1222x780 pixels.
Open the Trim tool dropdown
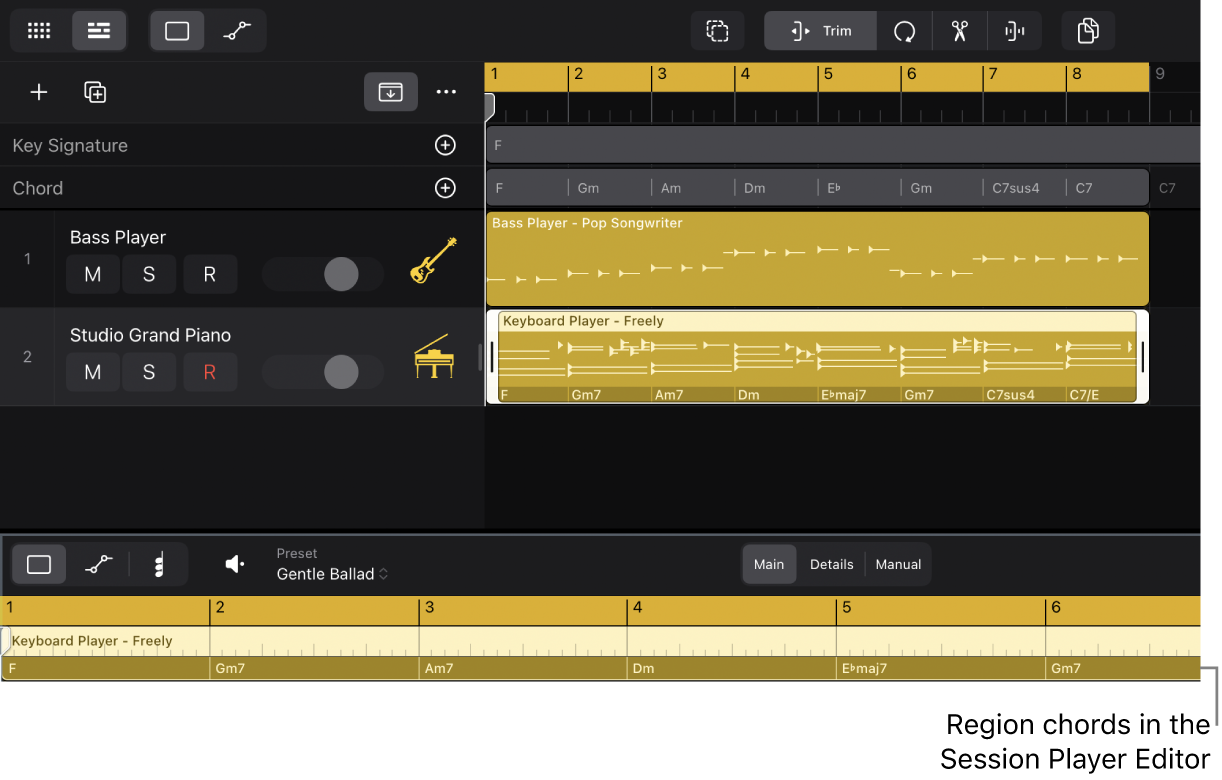click(820, 30)
